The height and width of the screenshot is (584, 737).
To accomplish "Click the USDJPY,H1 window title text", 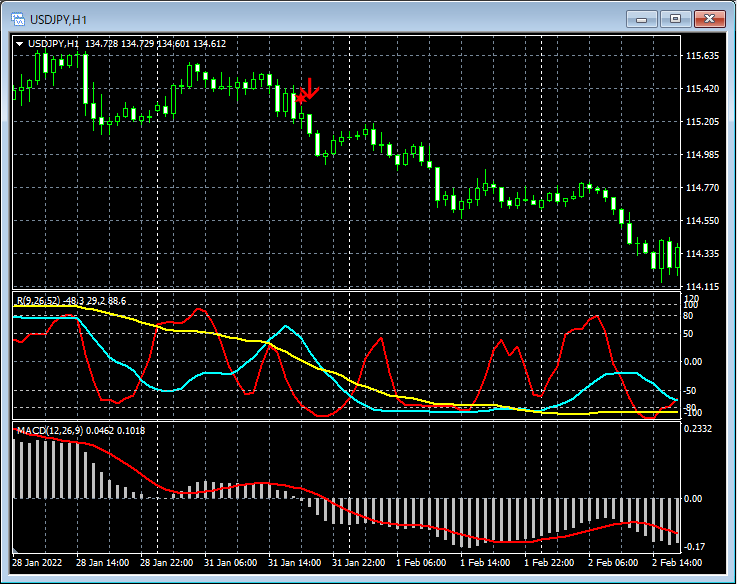I will 58,18.
